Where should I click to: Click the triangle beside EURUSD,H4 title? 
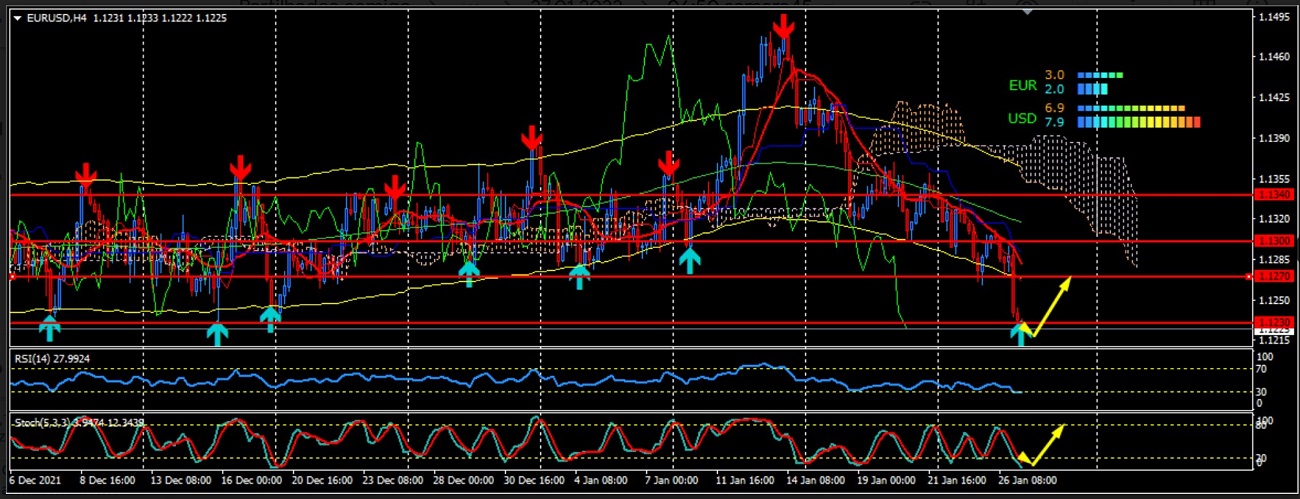pyautogui.click(x=17, y=17)
